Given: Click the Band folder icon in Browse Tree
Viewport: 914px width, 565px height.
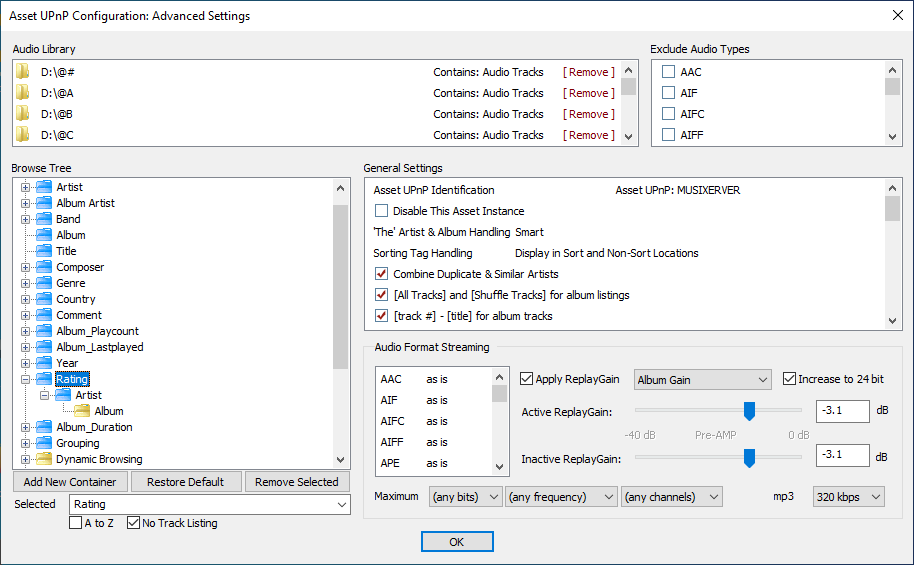Looking at the screenshot, I should coord(44,219).
